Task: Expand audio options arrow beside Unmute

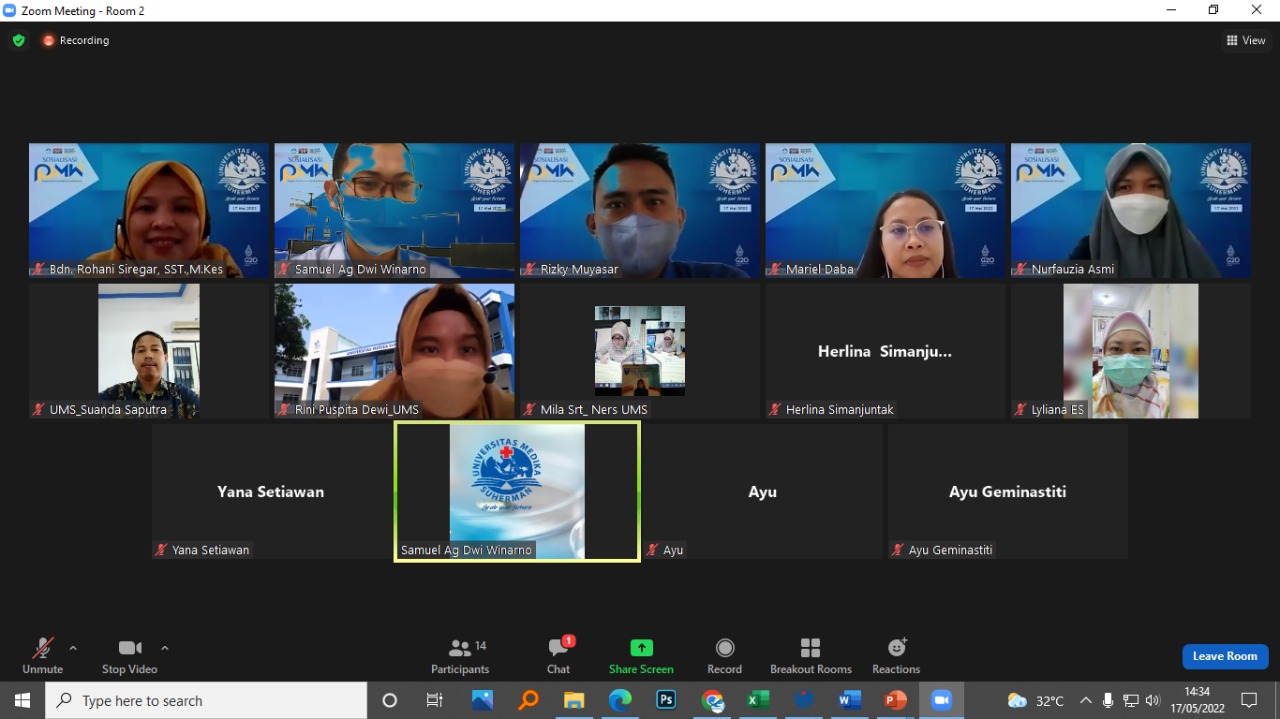Action: pos(73,648)
